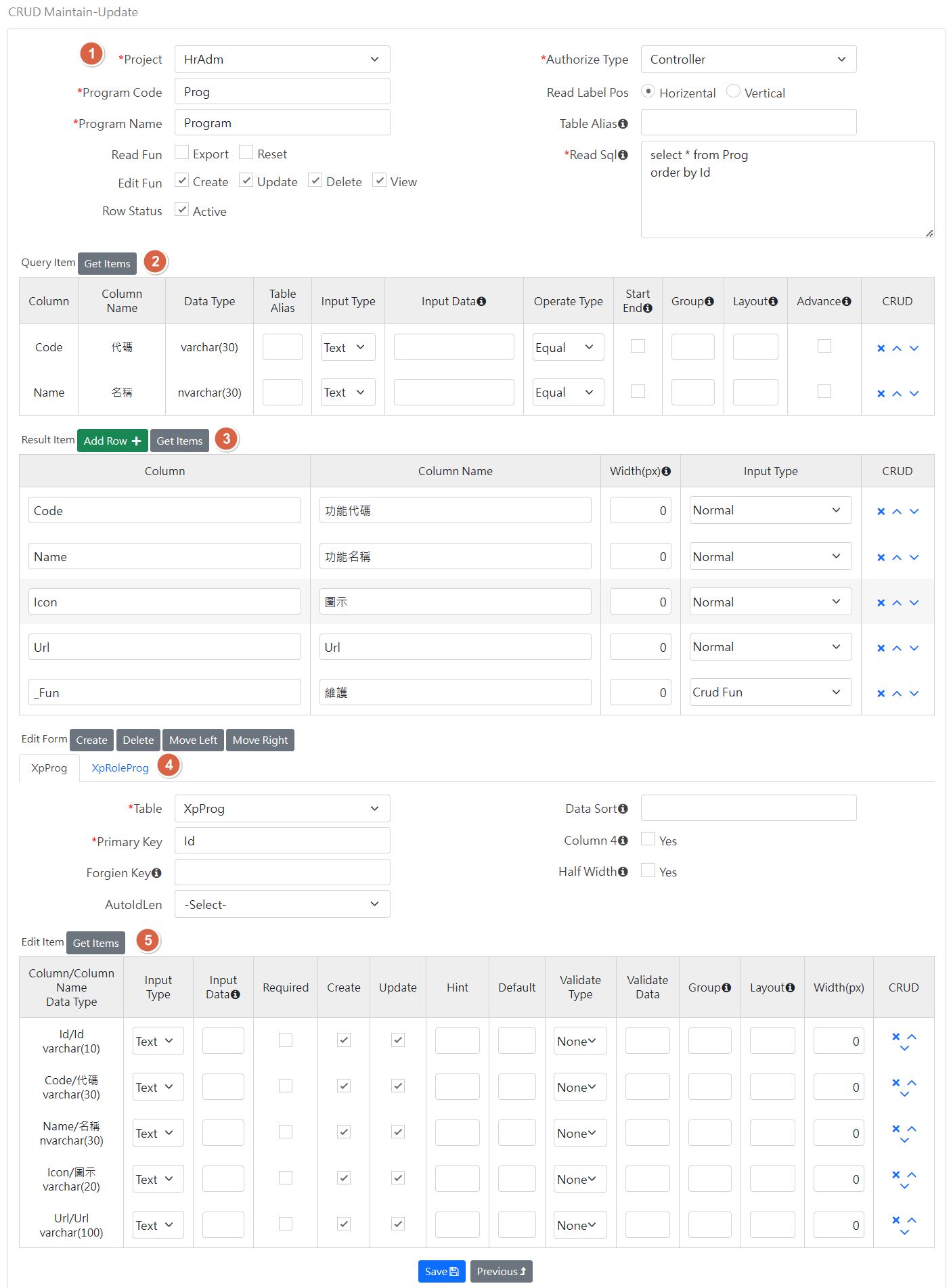Click the Data Sort info icon
The height and width of the screenshot is (1288, 951).
623,809
